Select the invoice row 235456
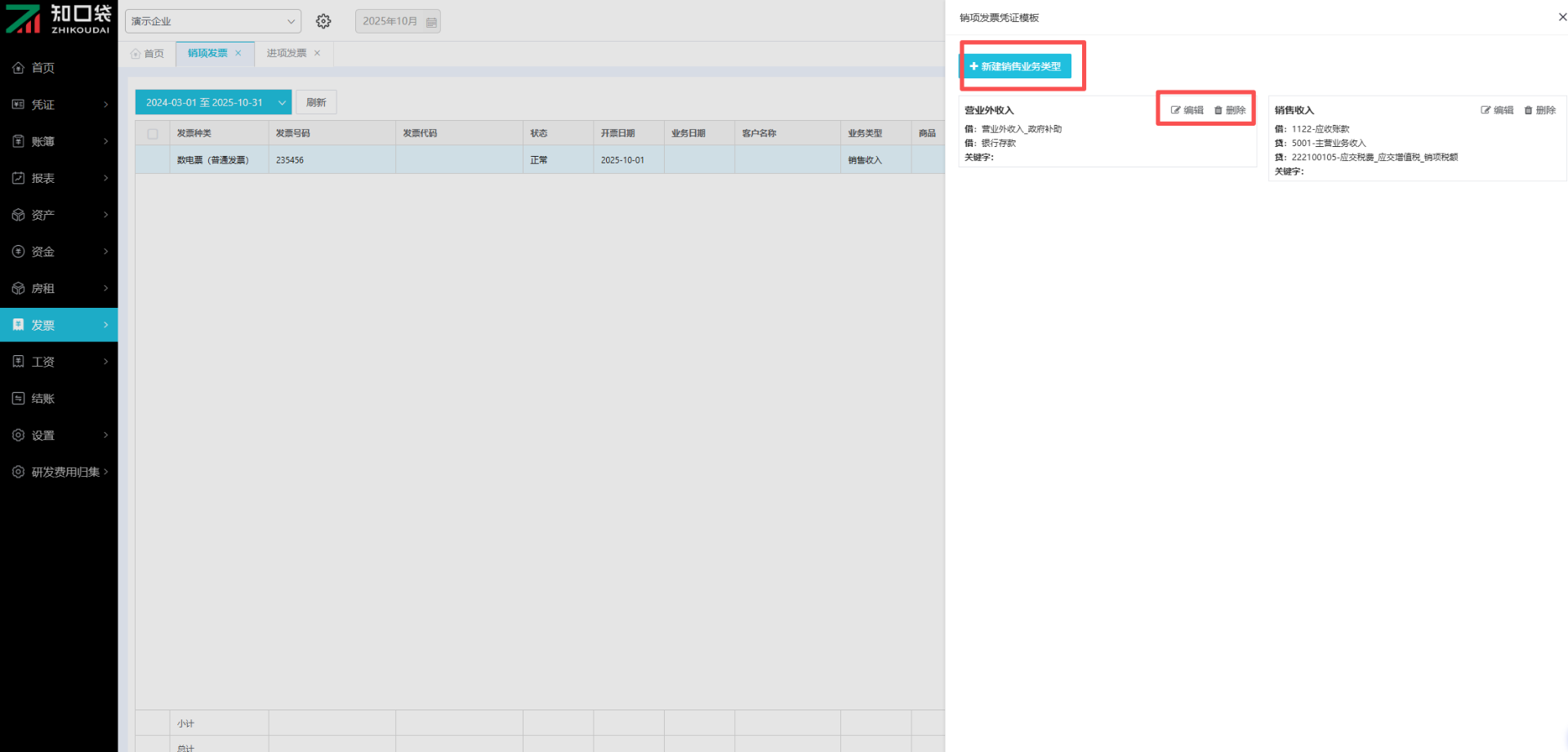The image size is (1568, 752). 290,160
